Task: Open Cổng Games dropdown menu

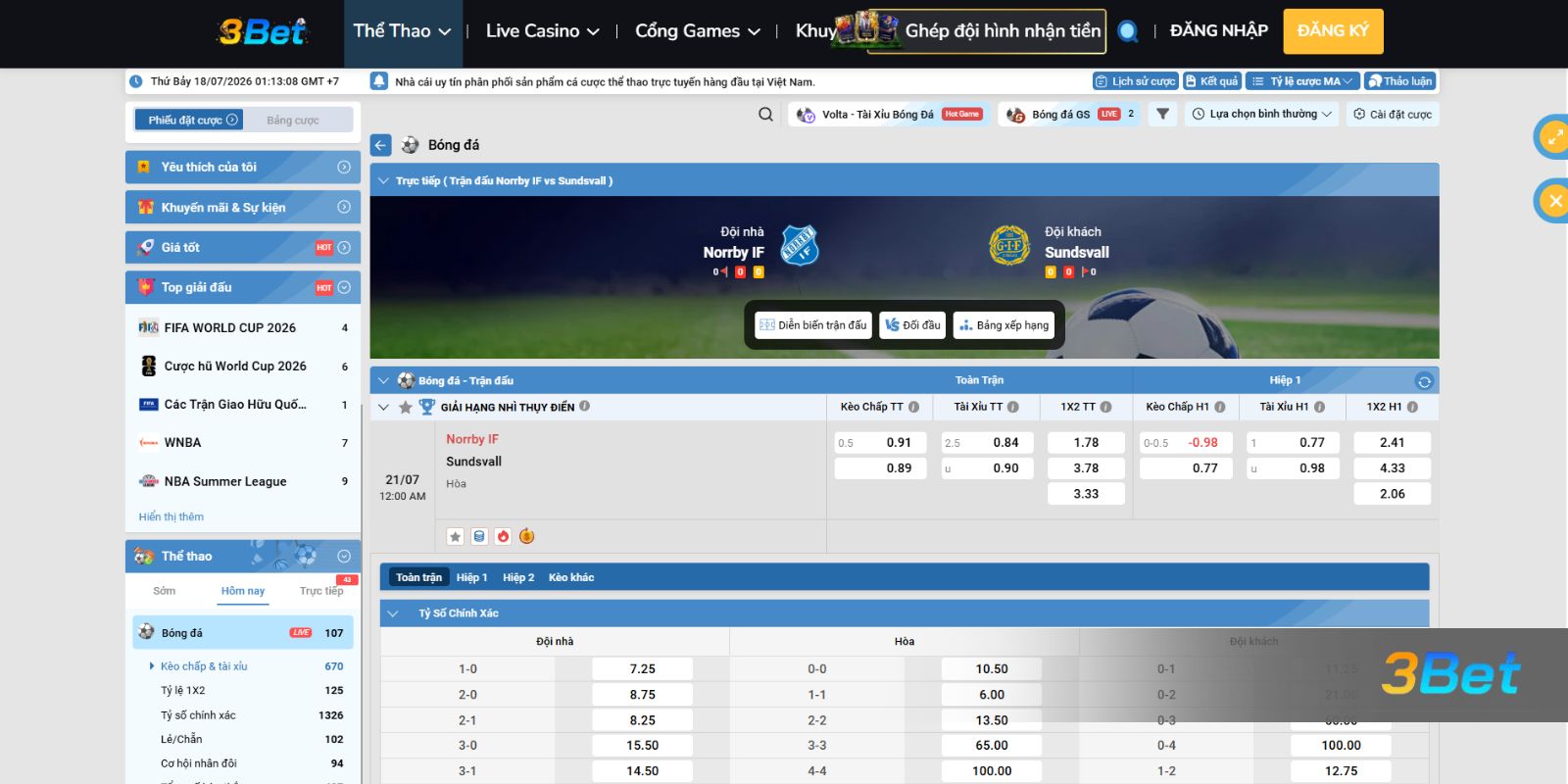Action: 698,31
